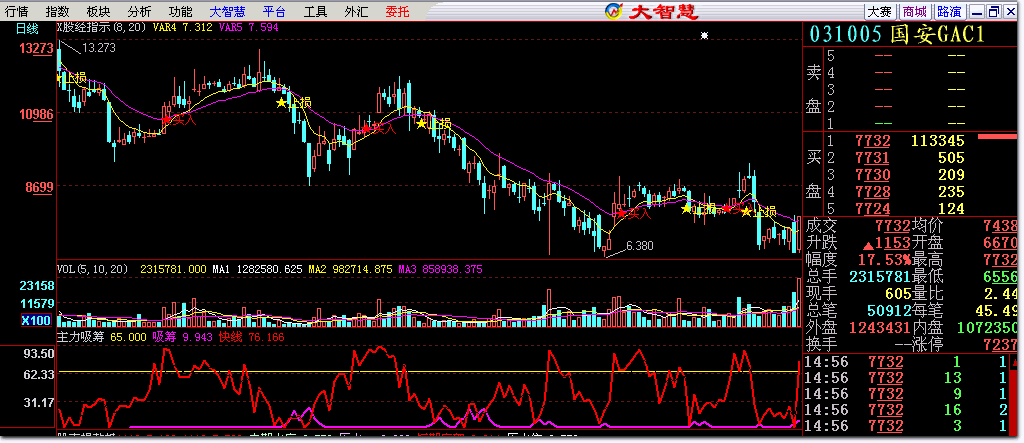The image size is (1024, 443).
Task: Click the 幅度 value 17.53%
Action: tap(884, 259)
